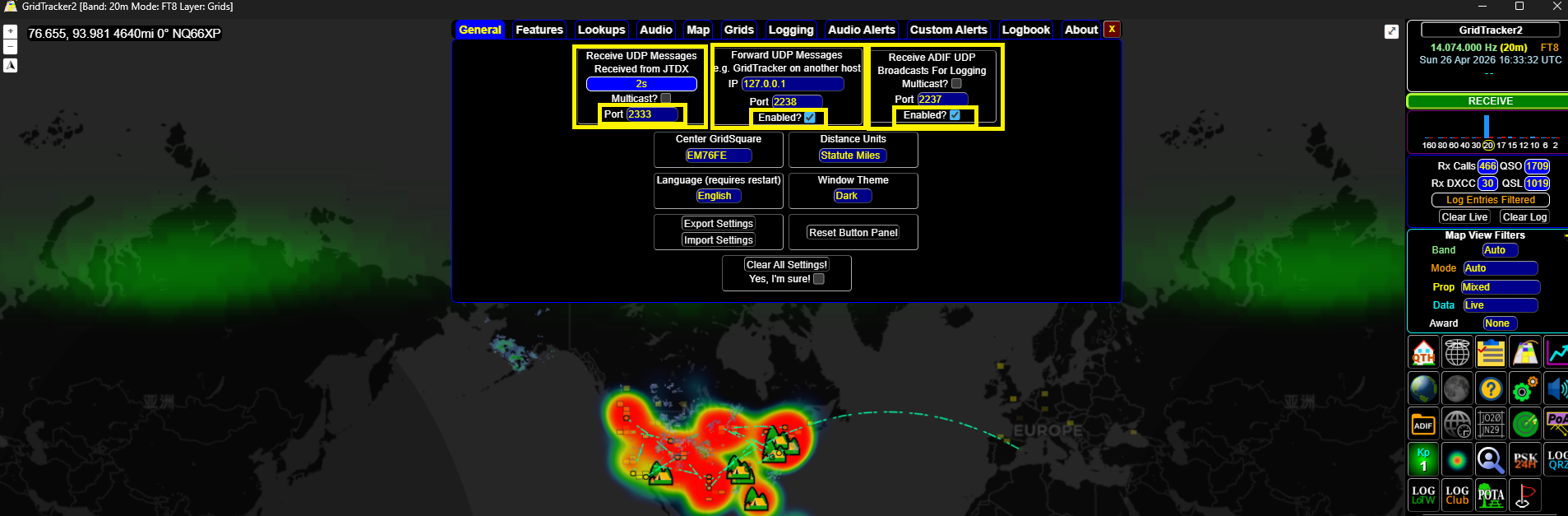Open the Logbook tab

pos(1025,30)
